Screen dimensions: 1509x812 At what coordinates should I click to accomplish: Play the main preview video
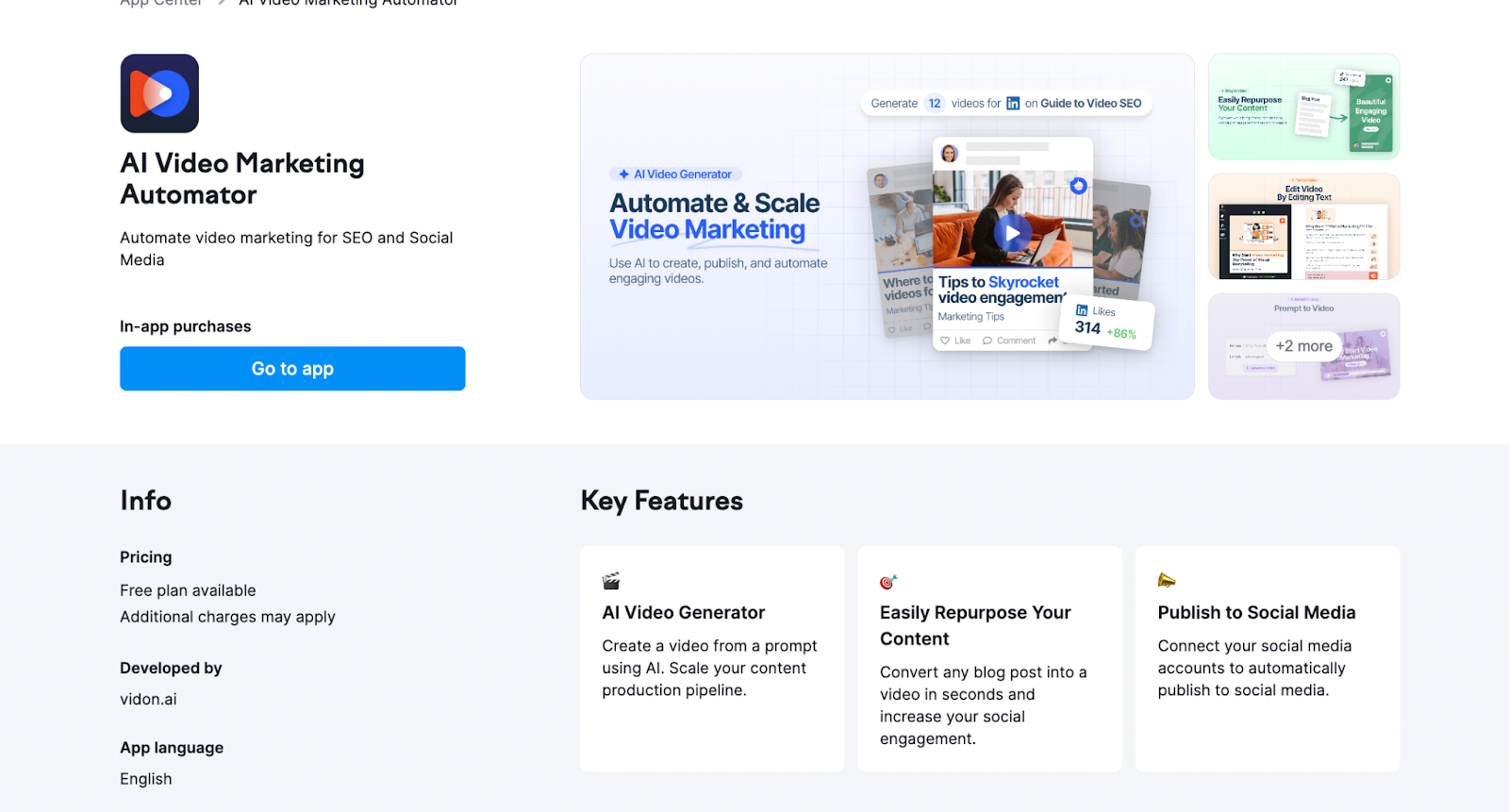pos(1012,232)
